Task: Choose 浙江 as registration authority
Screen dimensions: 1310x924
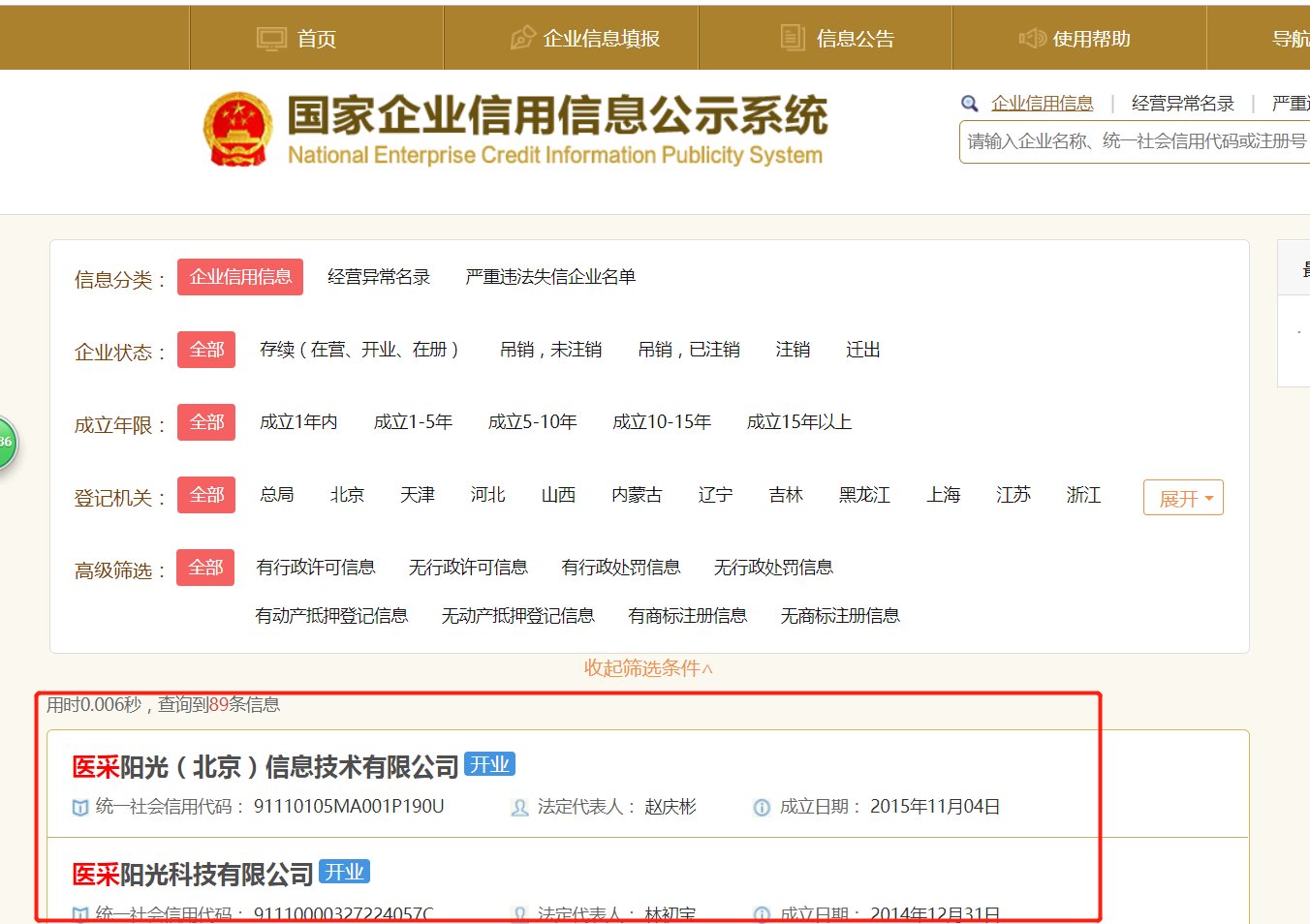Action: (1083, 495)
